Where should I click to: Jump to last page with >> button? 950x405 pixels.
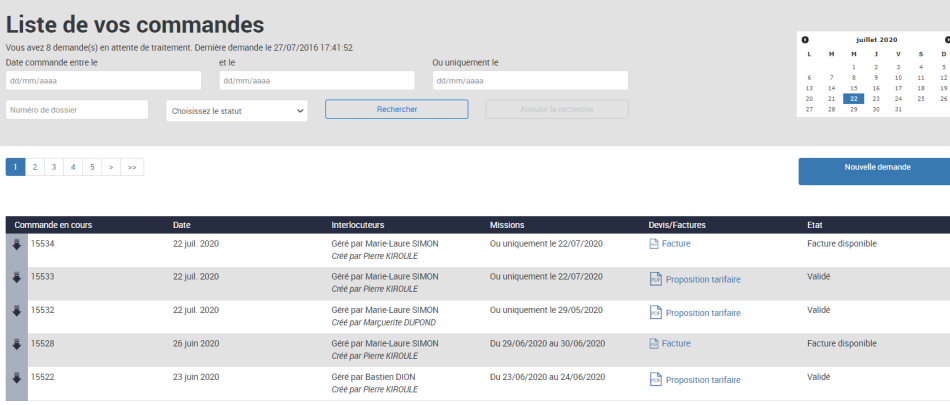coord(132,167)
